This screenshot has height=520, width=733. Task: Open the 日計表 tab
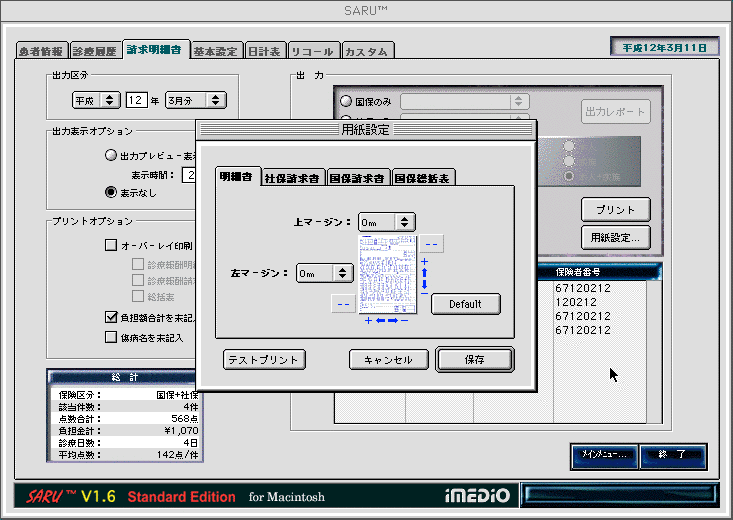265,51
